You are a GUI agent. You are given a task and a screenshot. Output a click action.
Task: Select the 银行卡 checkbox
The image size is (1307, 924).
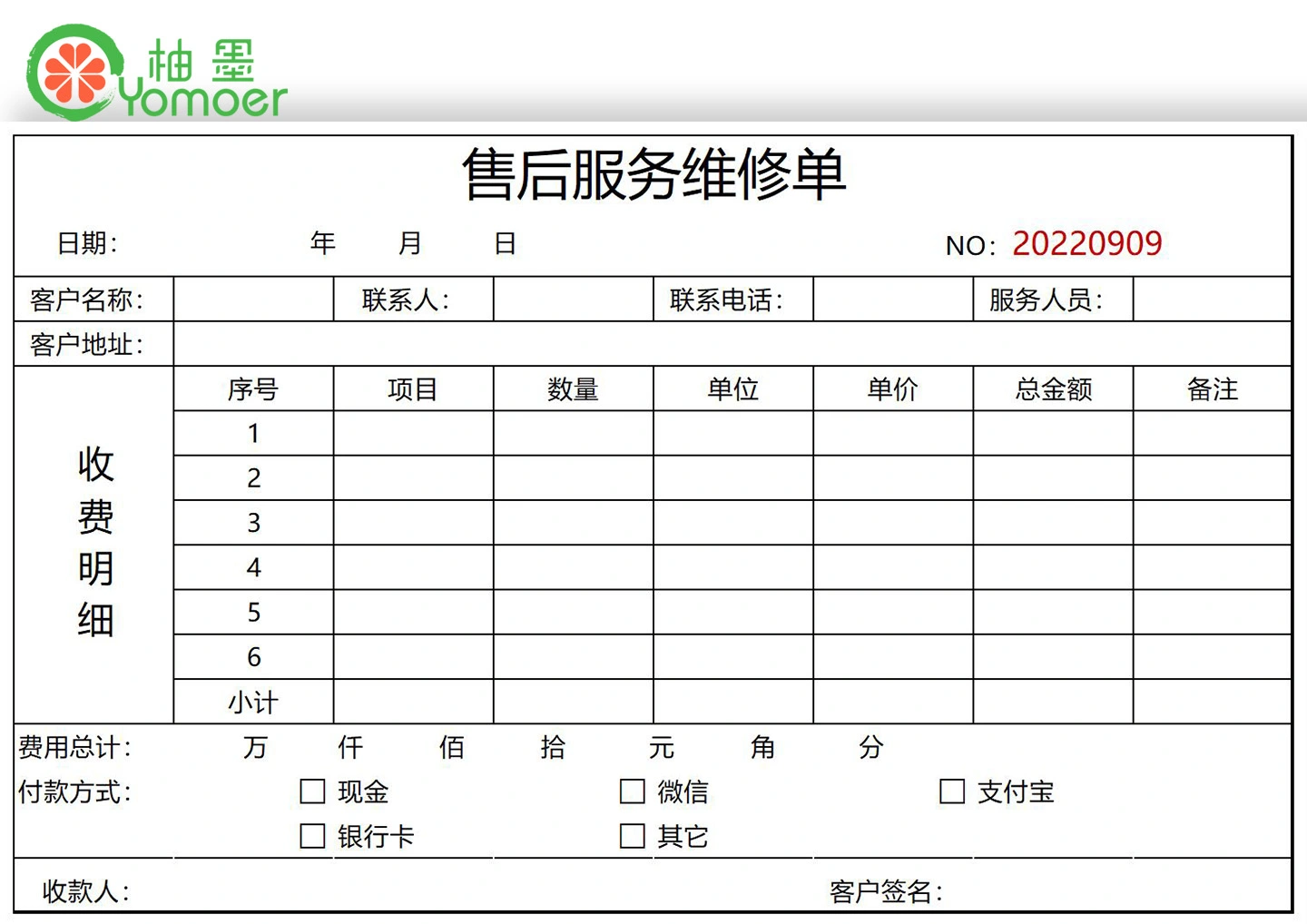pos(312,836)
